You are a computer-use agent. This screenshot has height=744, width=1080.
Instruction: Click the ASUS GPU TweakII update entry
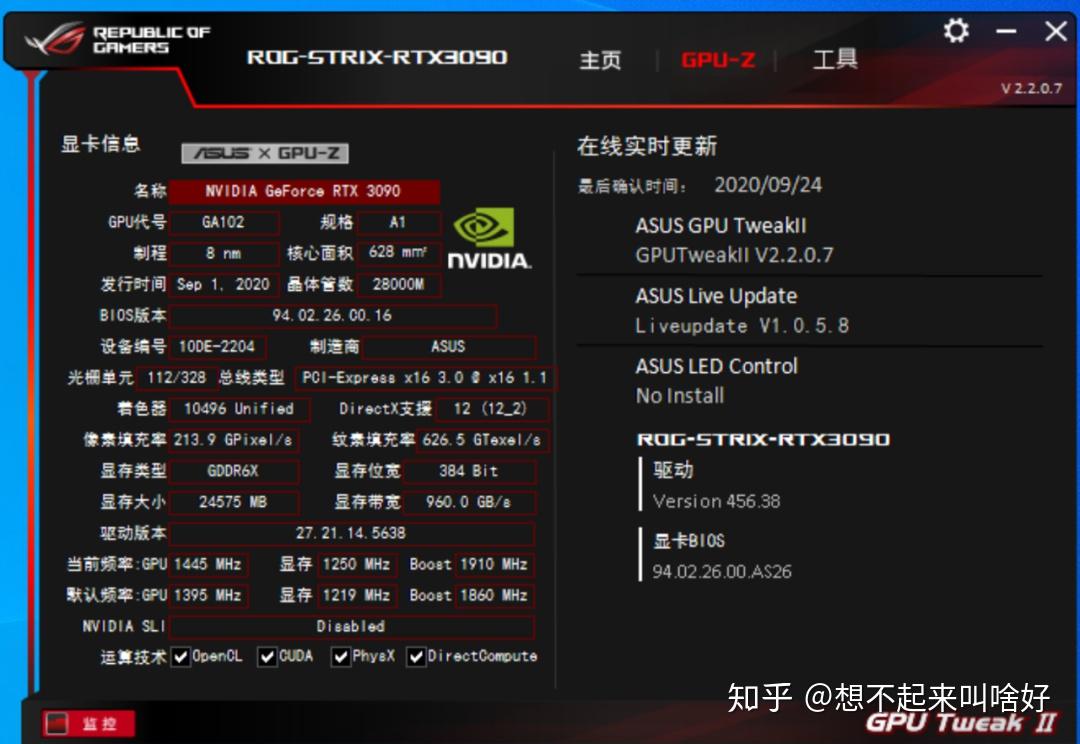pos(734,240)
